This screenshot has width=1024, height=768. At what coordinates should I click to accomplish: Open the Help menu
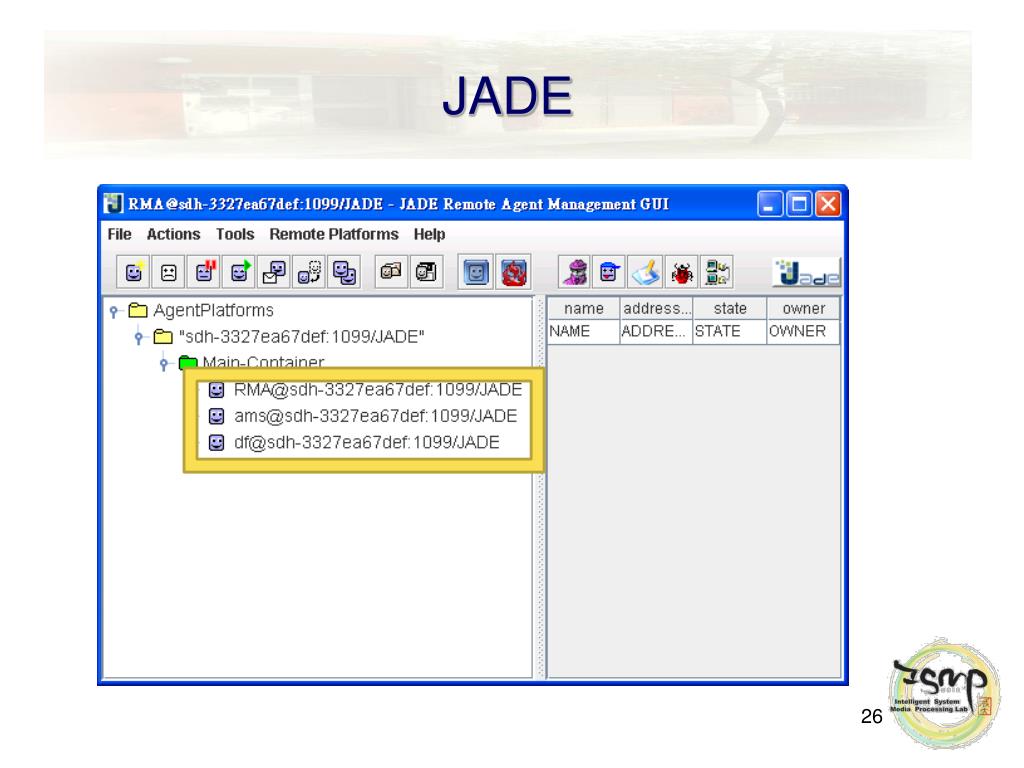click(x=429, y=234)
